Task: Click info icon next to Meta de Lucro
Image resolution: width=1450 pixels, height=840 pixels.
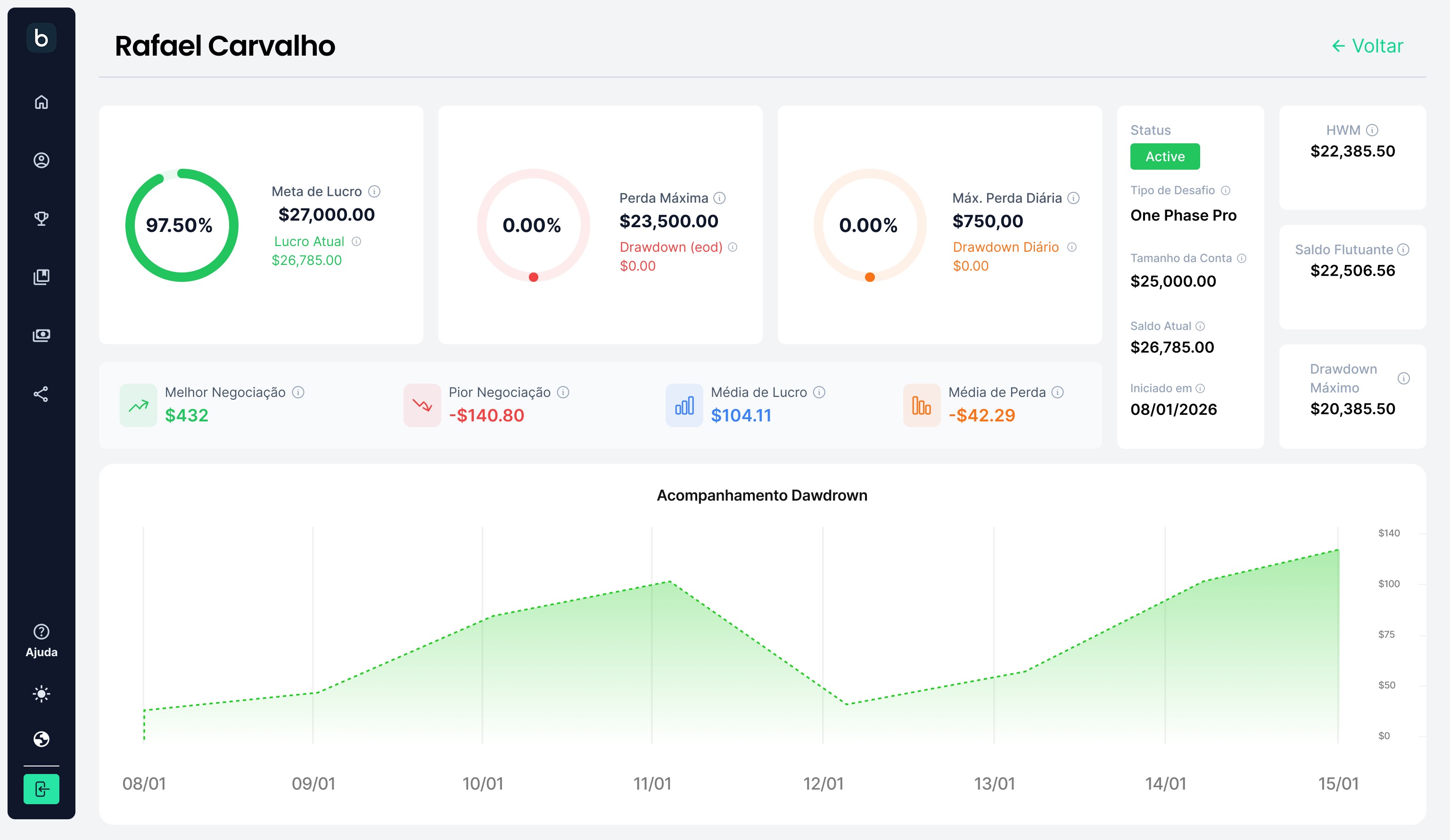Action: (x=374, y=191)
